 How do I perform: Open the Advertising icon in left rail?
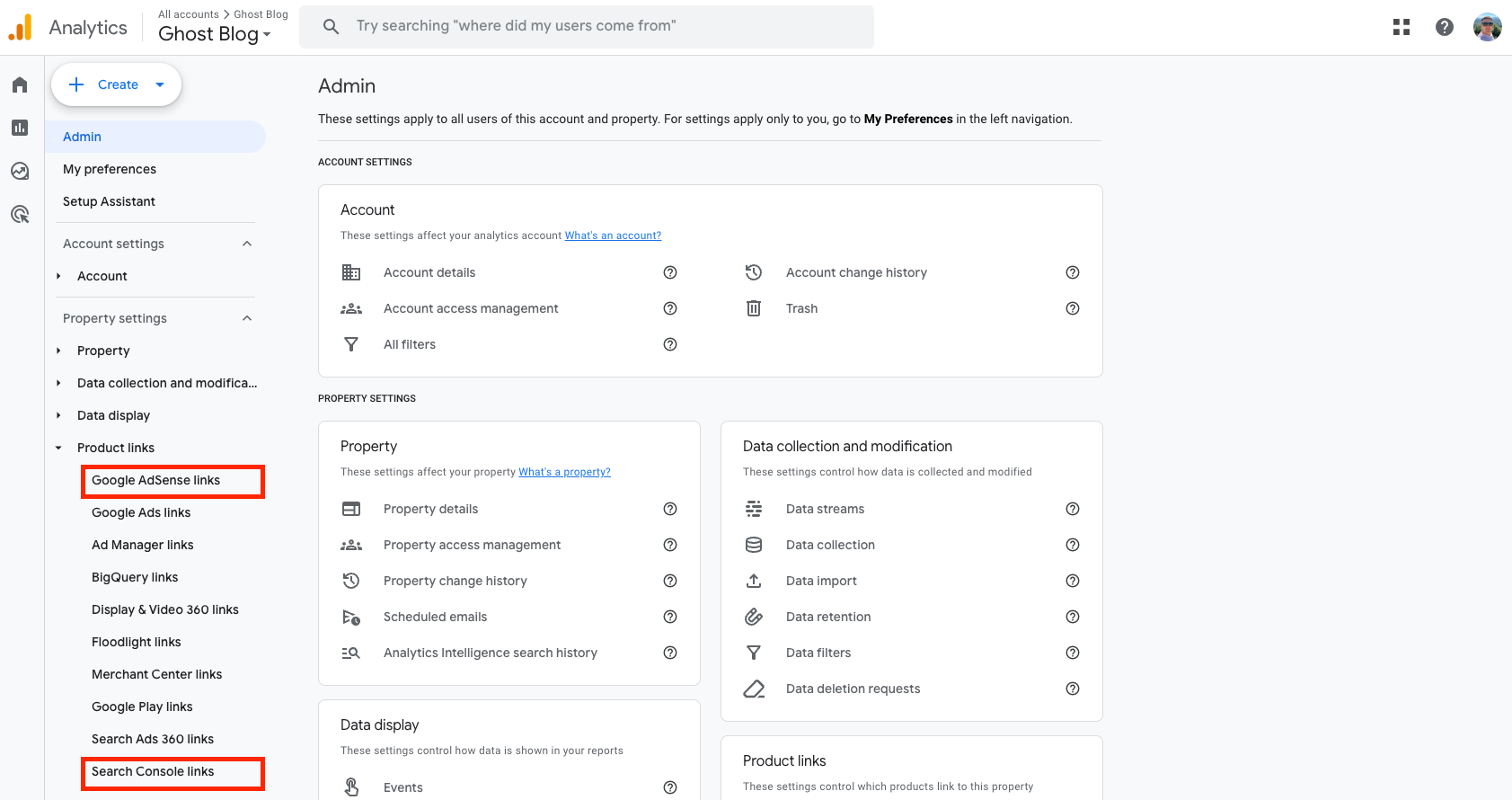pos(20,214)
